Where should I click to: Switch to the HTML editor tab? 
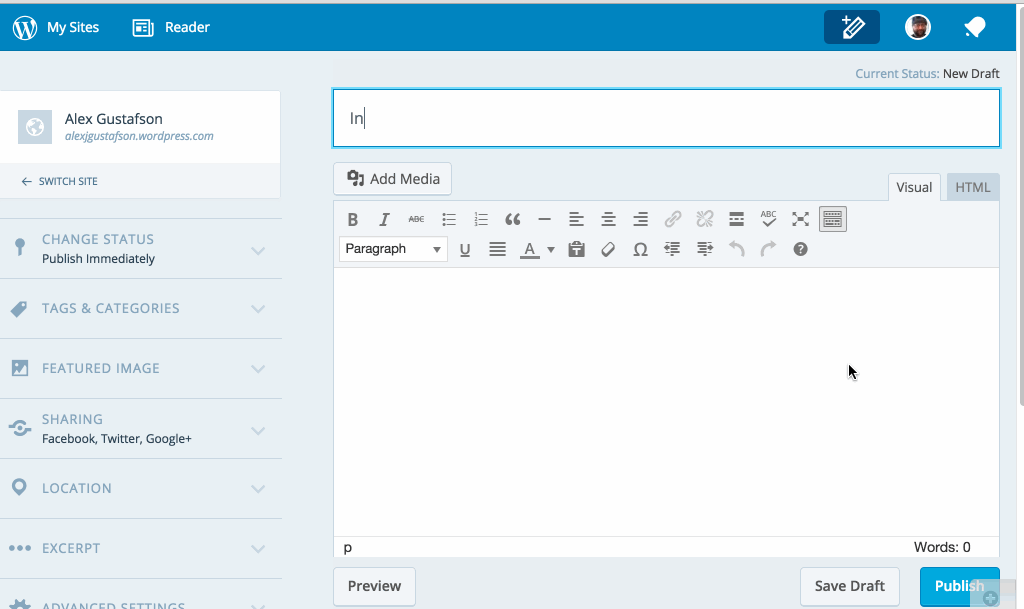(x=972, y=187)
